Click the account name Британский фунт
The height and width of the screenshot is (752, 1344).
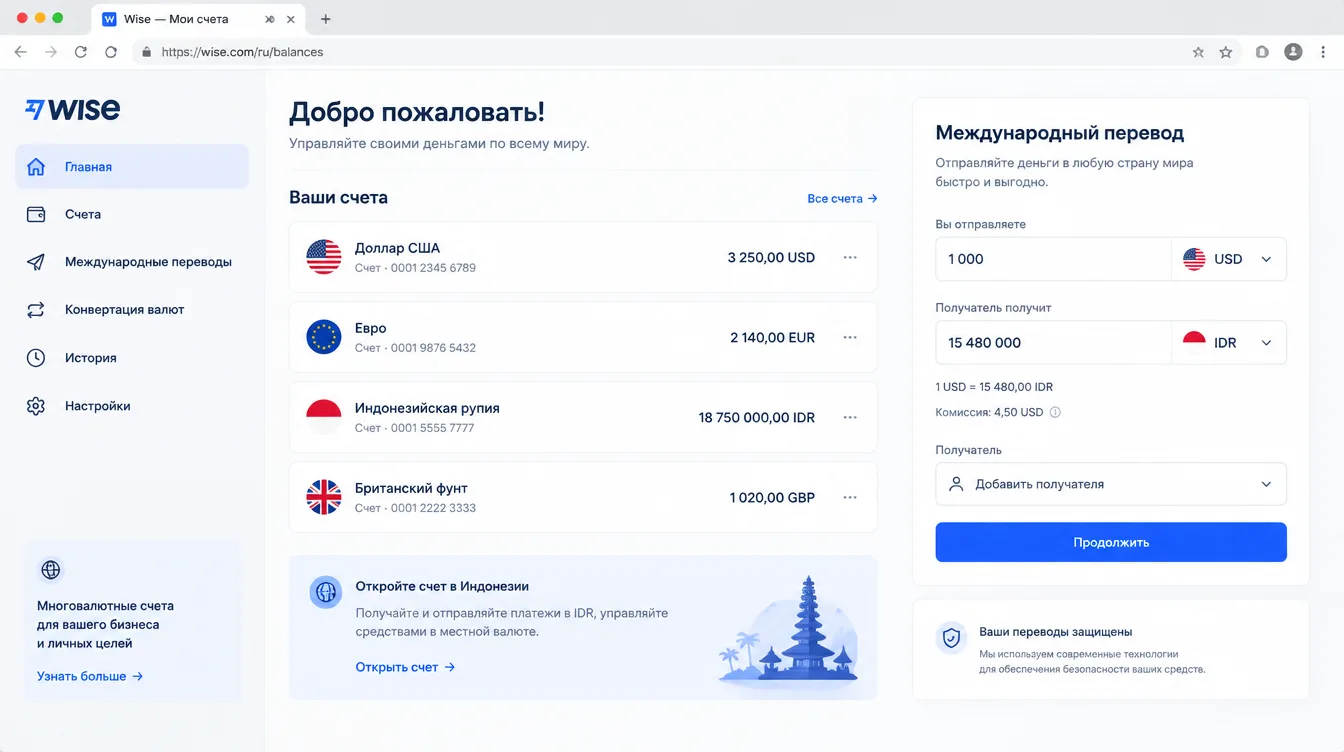pos(411,488)
